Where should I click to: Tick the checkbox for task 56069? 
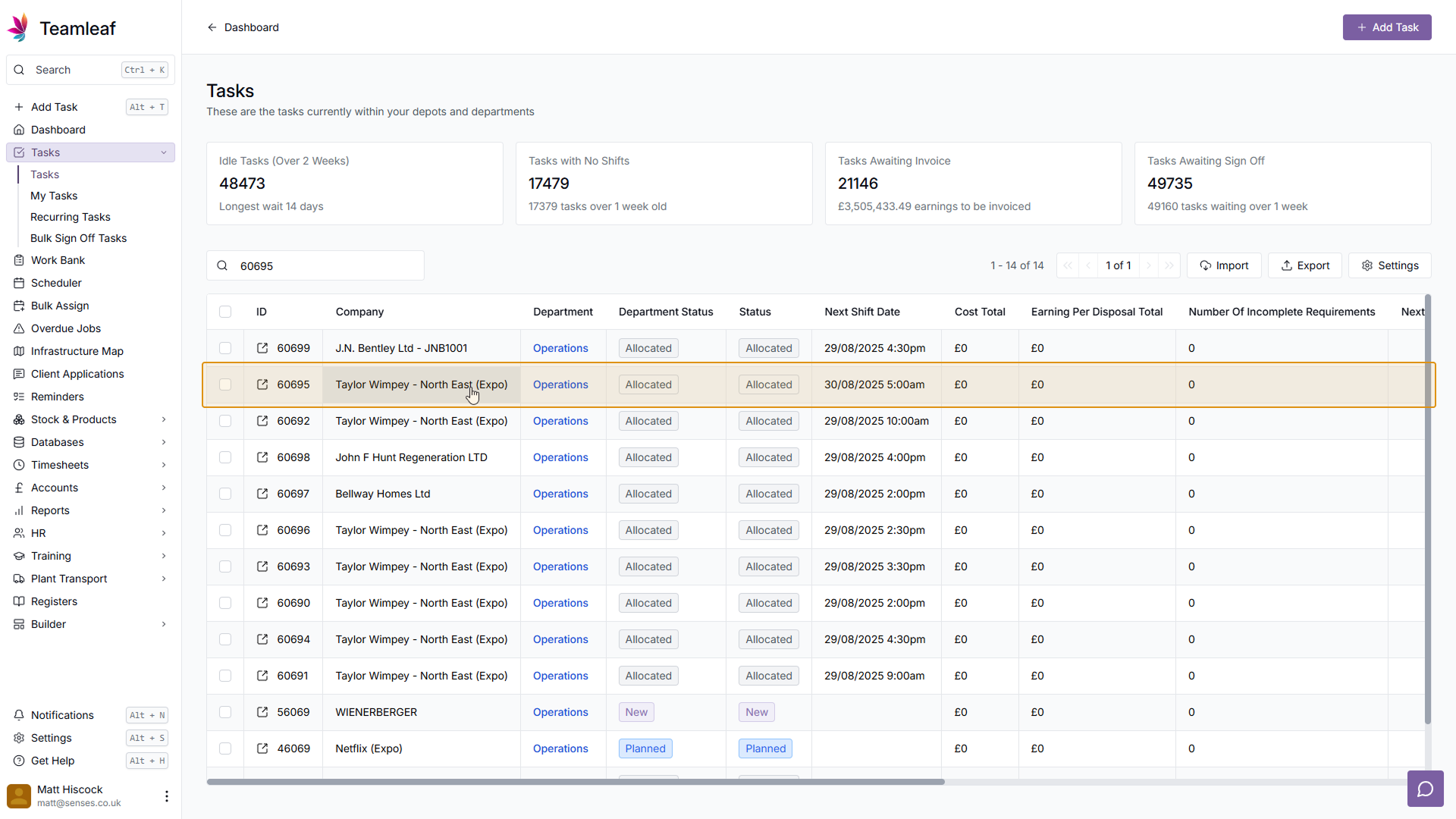(x=225, y=712)
